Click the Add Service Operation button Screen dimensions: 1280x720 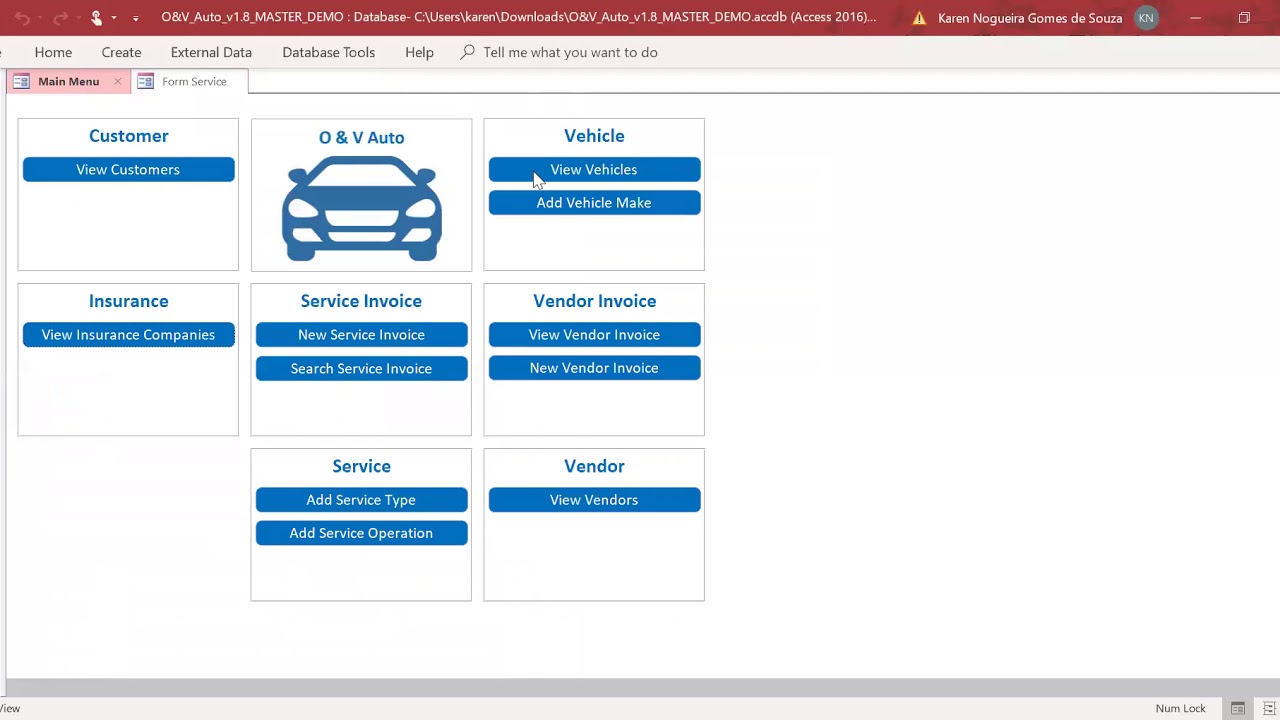tap(361, 533)
